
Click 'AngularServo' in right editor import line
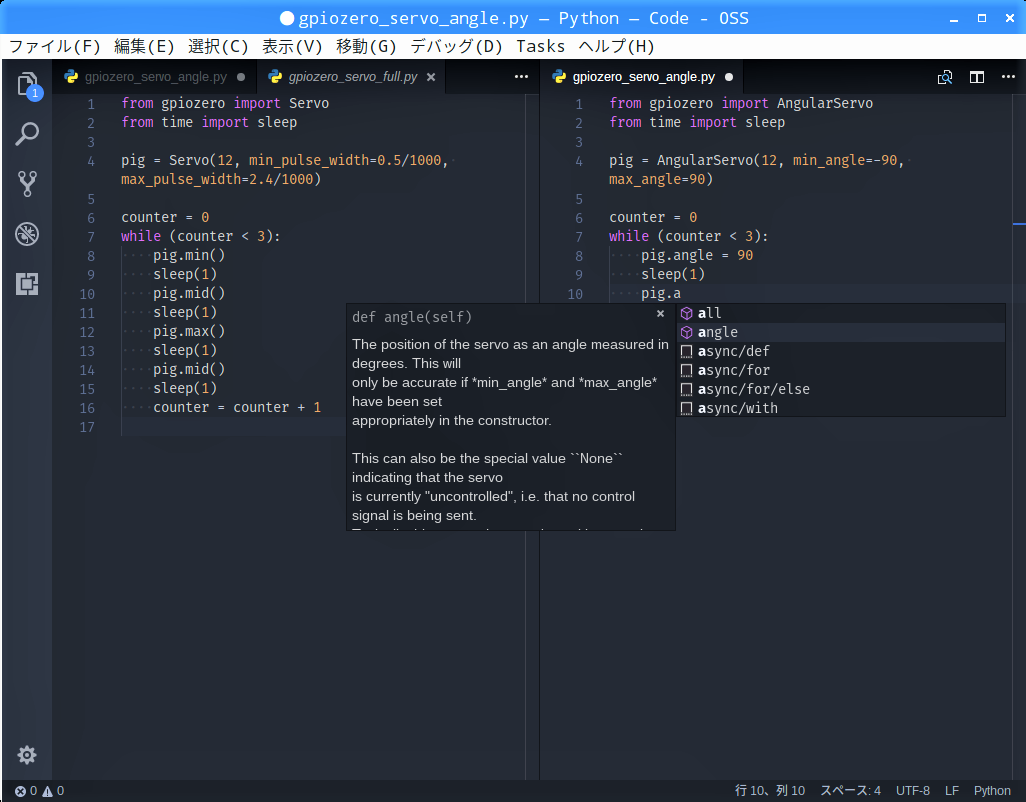click(x=824, y=103)
